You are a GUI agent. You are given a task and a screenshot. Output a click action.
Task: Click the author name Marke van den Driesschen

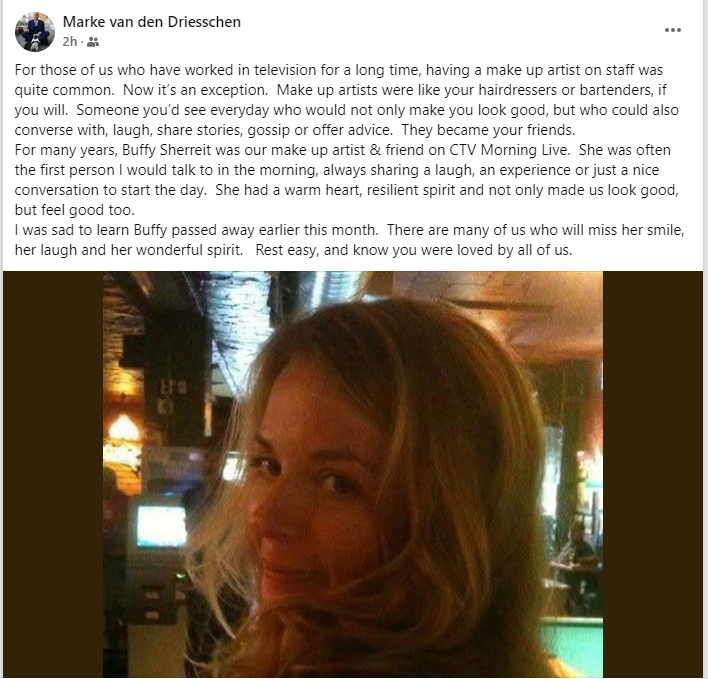tap(152, 22)
